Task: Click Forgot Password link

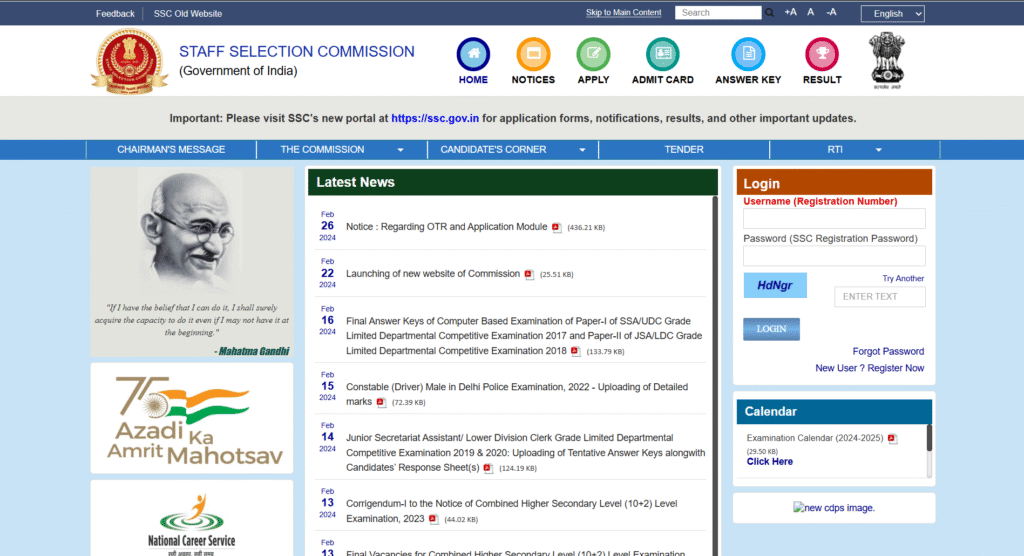Action: pyautogui.click(x=888, y=352)
